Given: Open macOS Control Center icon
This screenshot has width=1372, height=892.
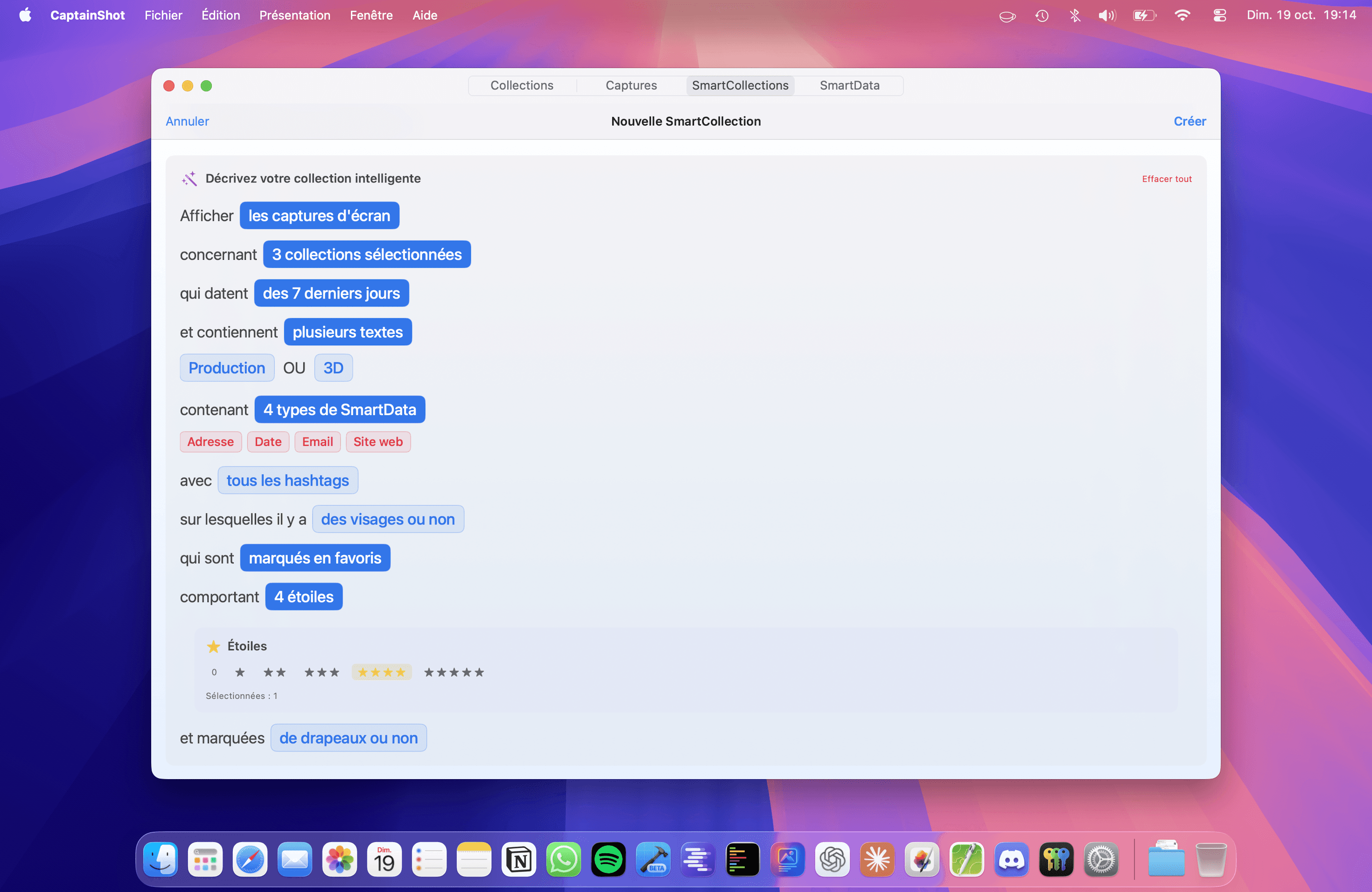Looking at the screenshot, I should pos(1219,15).
